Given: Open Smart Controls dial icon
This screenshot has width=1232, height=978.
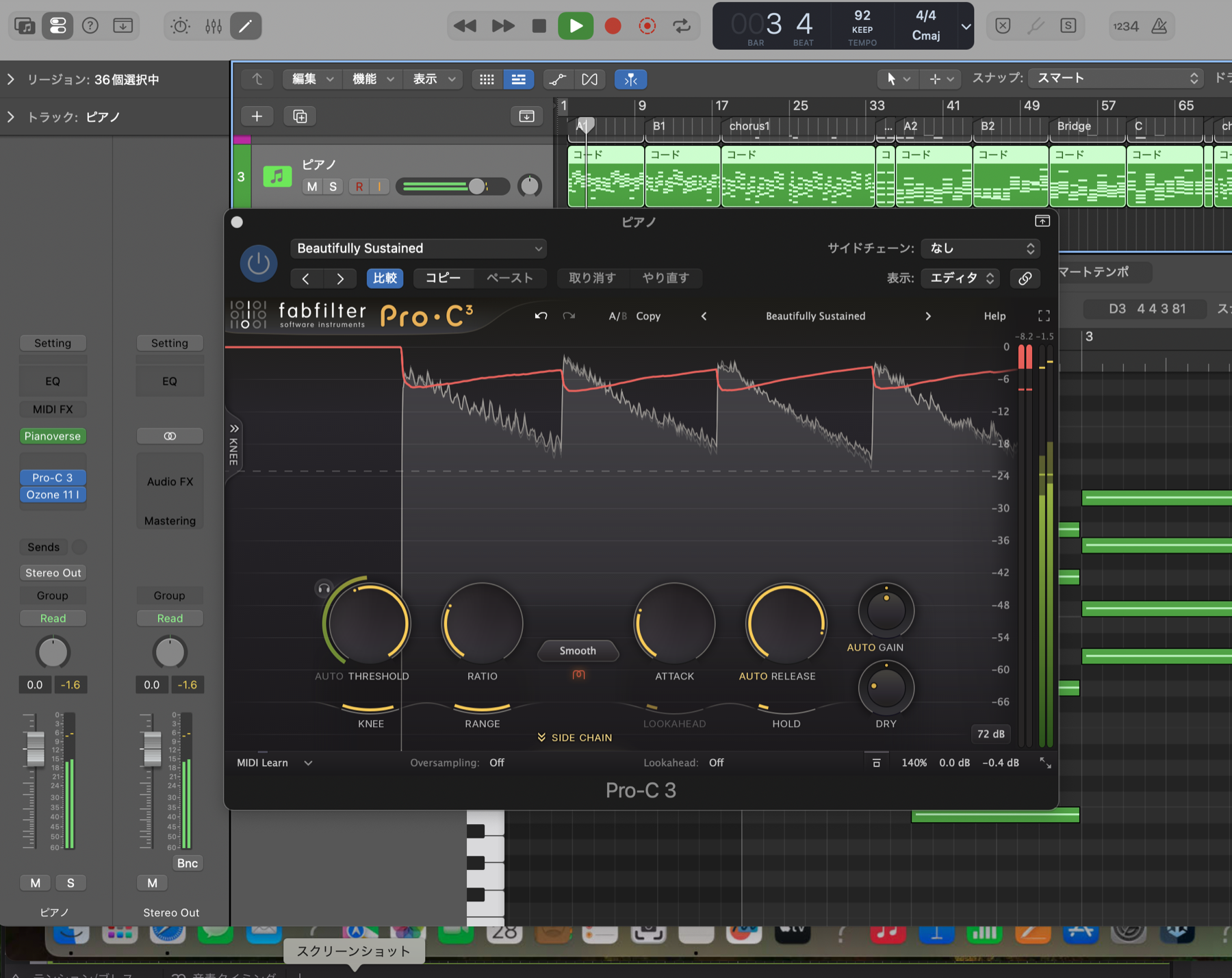Looking at the screenshot, I should [181, 26].
